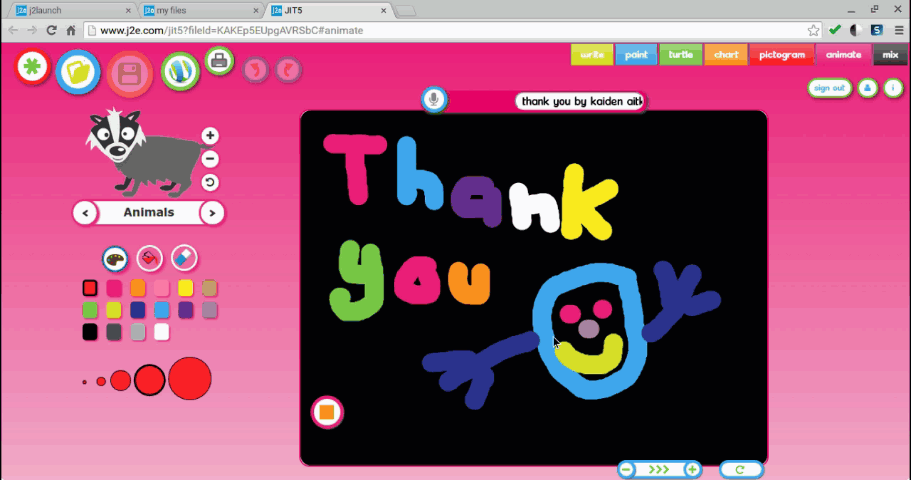The width and height of the screenshot is (911, 480).
Task: Click the file name text field
Action: (580, 102)
